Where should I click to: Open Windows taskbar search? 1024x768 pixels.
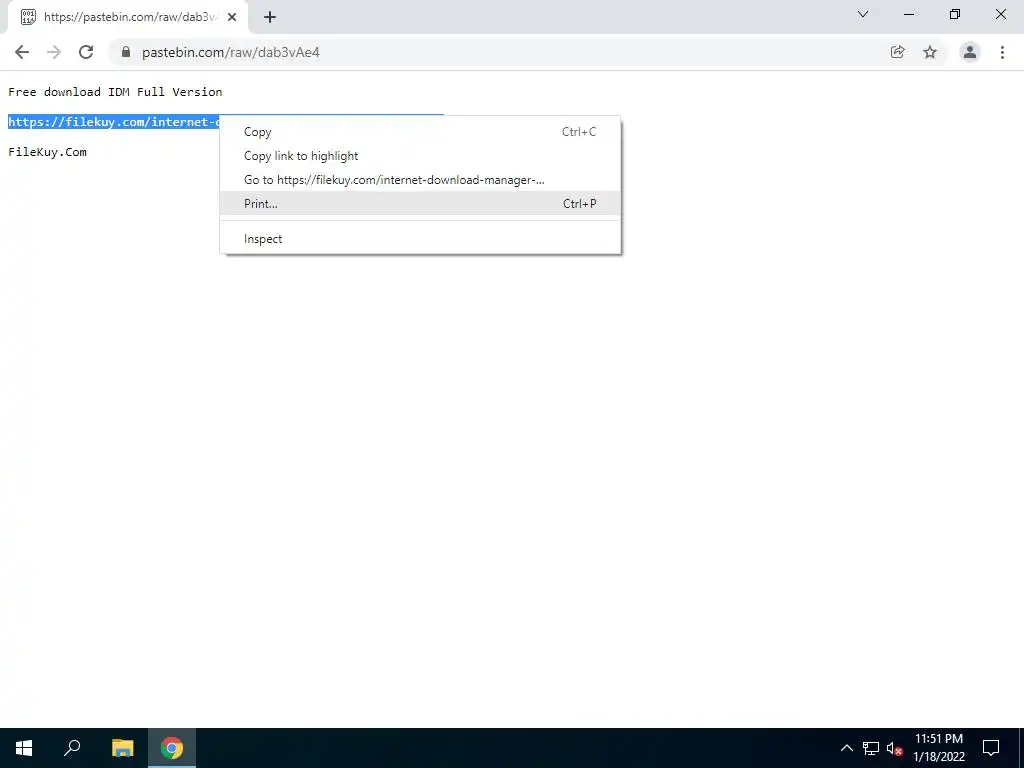72,748
